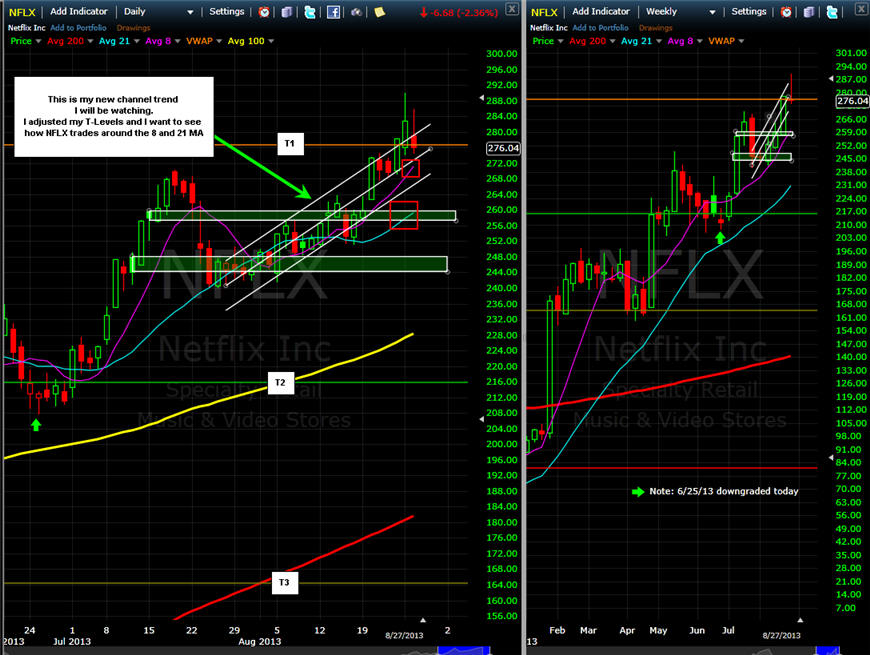Open Drawings link in Daily chart
The height and width of the screenshot is (655, 870).
coord(133,28)
